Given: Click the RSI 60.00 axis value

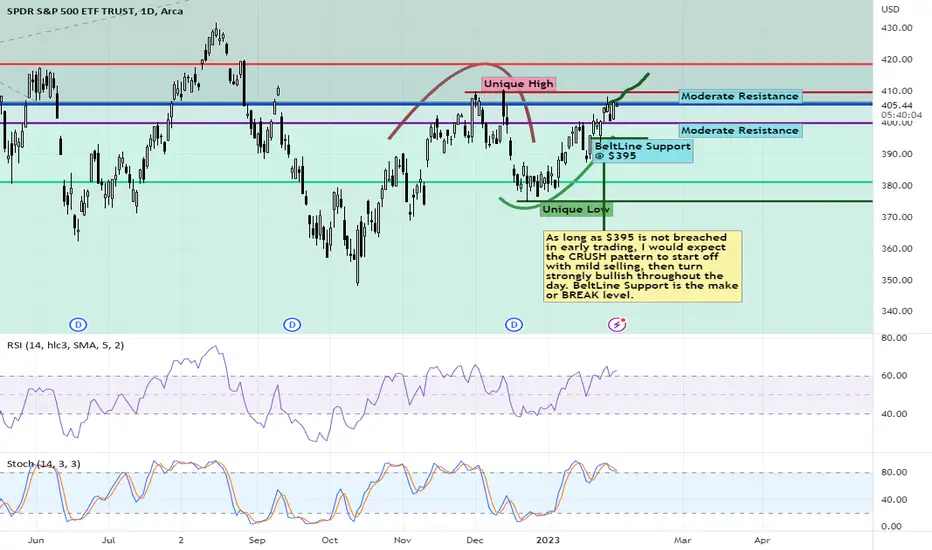Looking at the screenshot, I should point(895,376).
